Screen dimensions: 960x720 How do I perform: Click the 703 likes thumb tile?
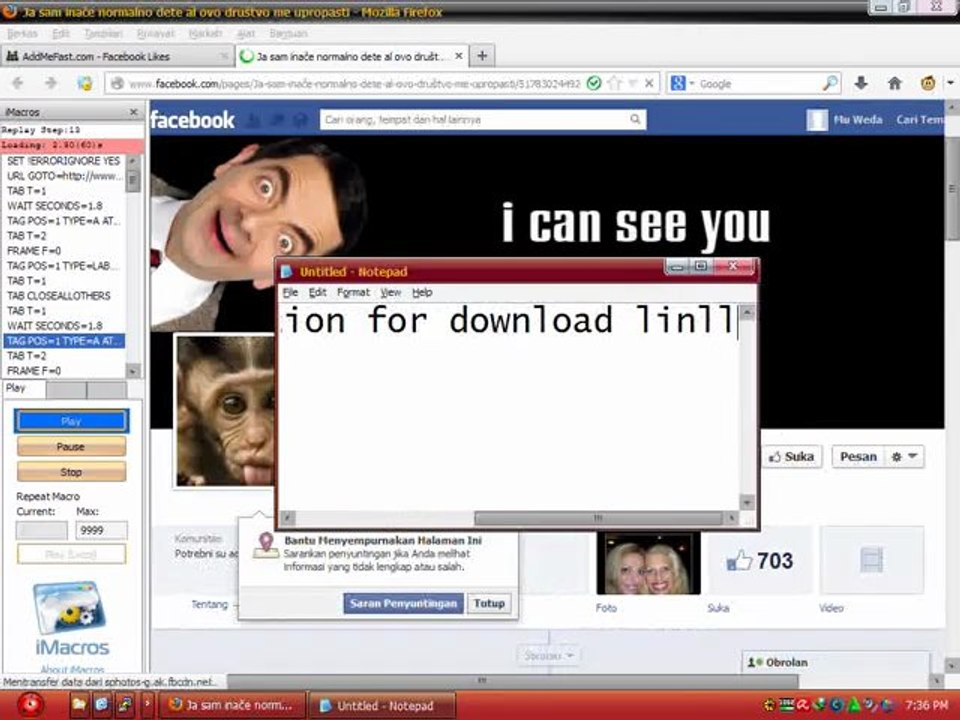coord(760,561)
